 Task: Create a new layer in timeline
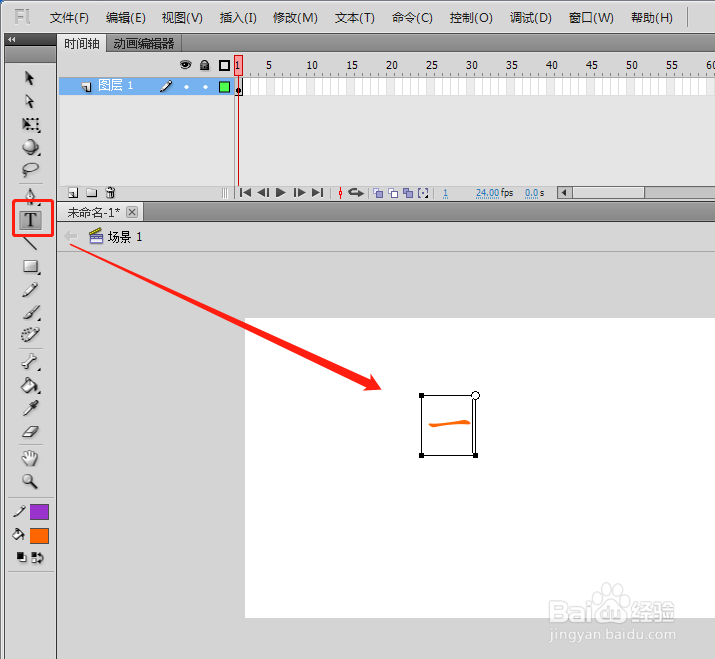(73, 193)
